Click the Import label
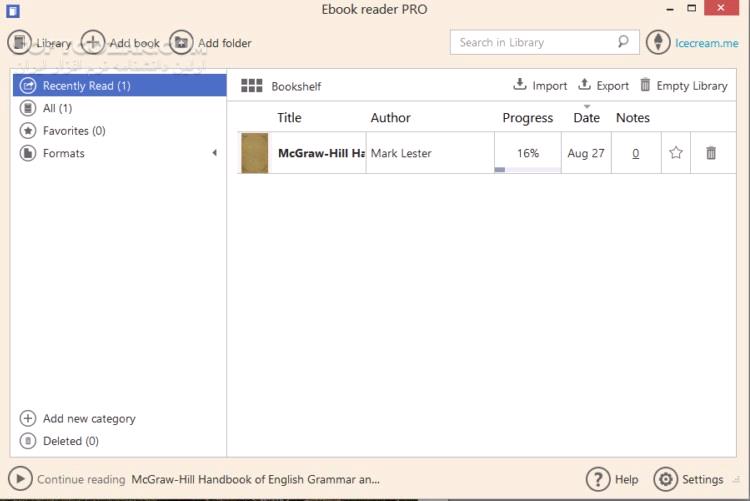750x501 pixels. pos(550,86)
